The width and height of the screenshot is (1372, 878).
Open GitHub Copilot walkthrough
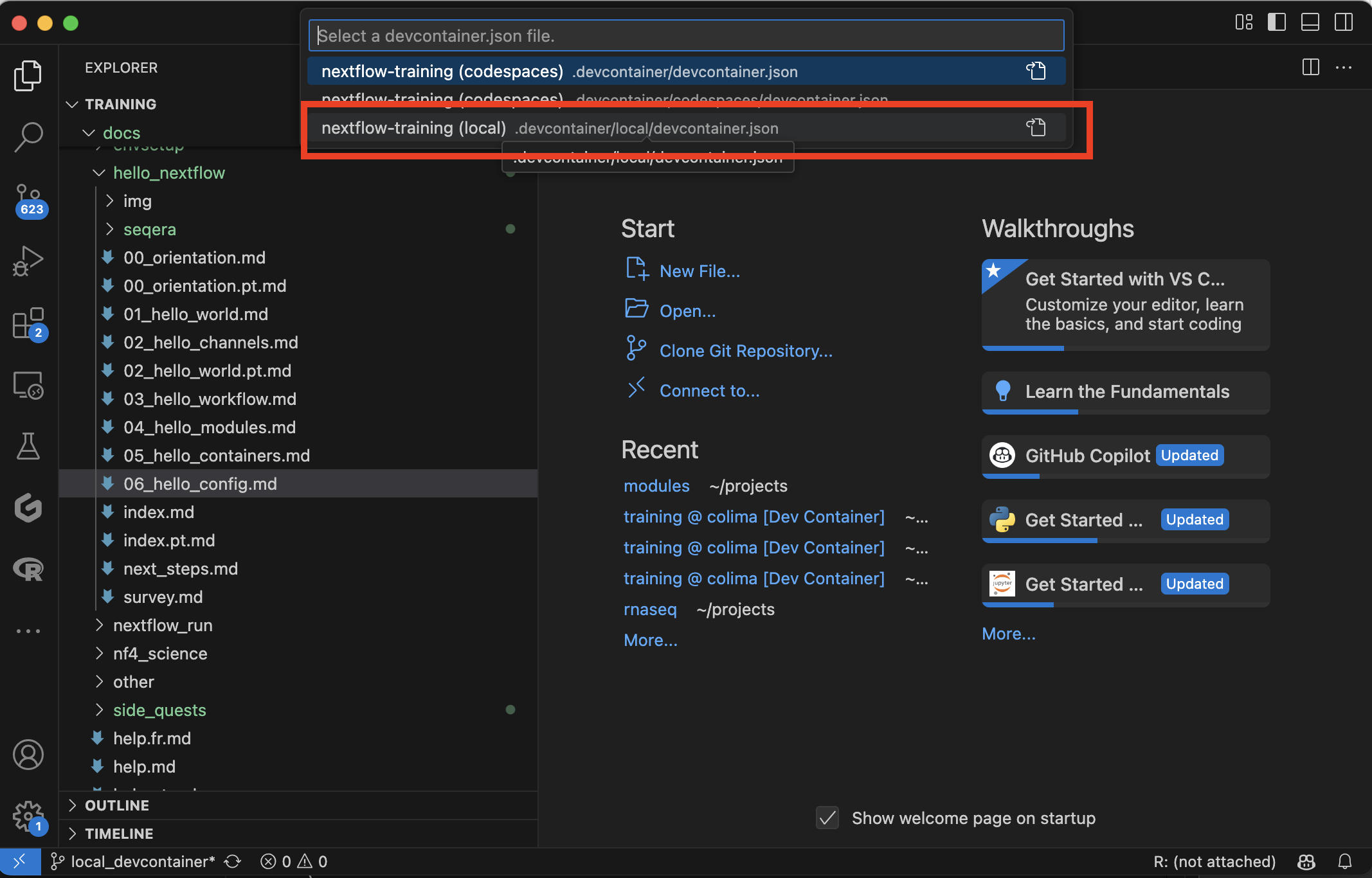click(x=1125, y=456)
